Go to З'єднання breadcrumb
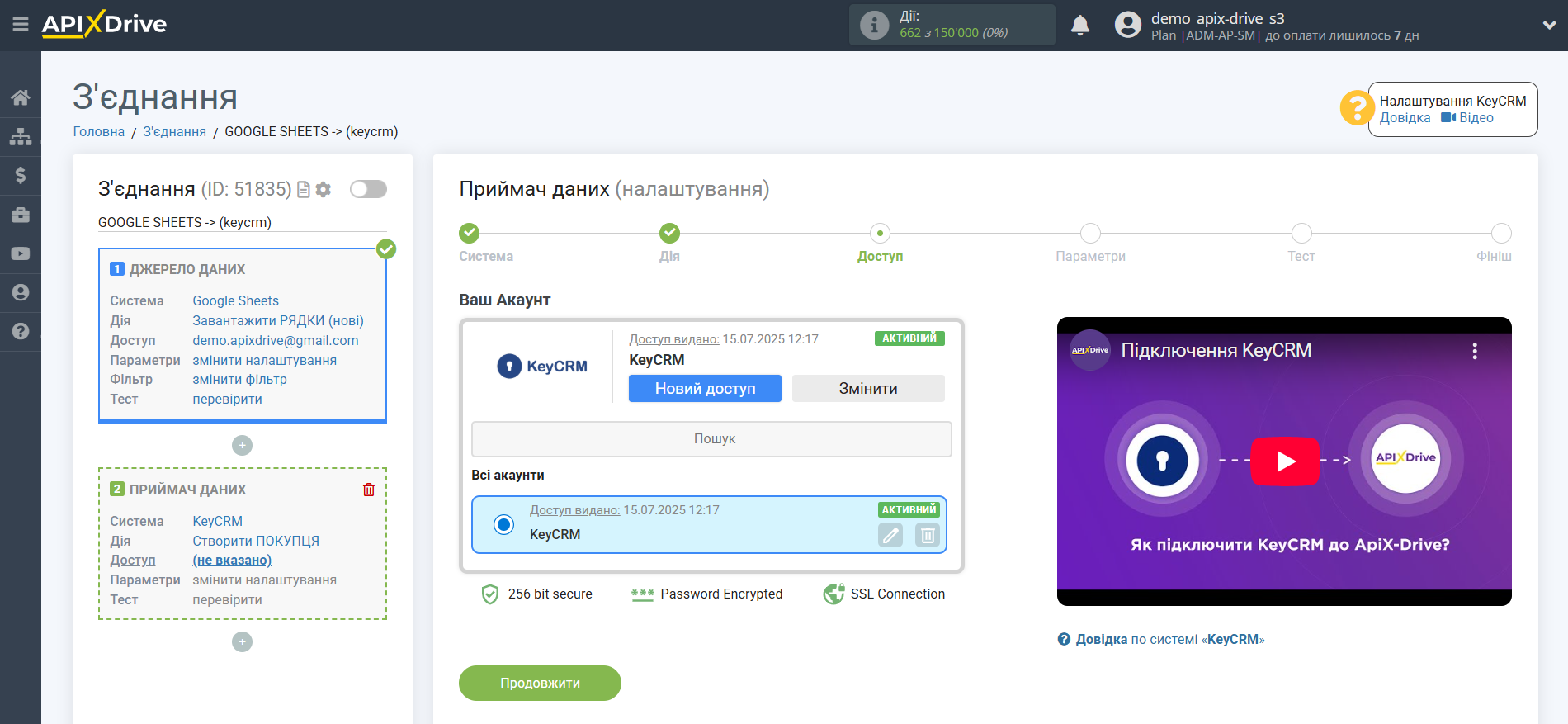Viewport: 1568px width, 724px height. (175, 131)
